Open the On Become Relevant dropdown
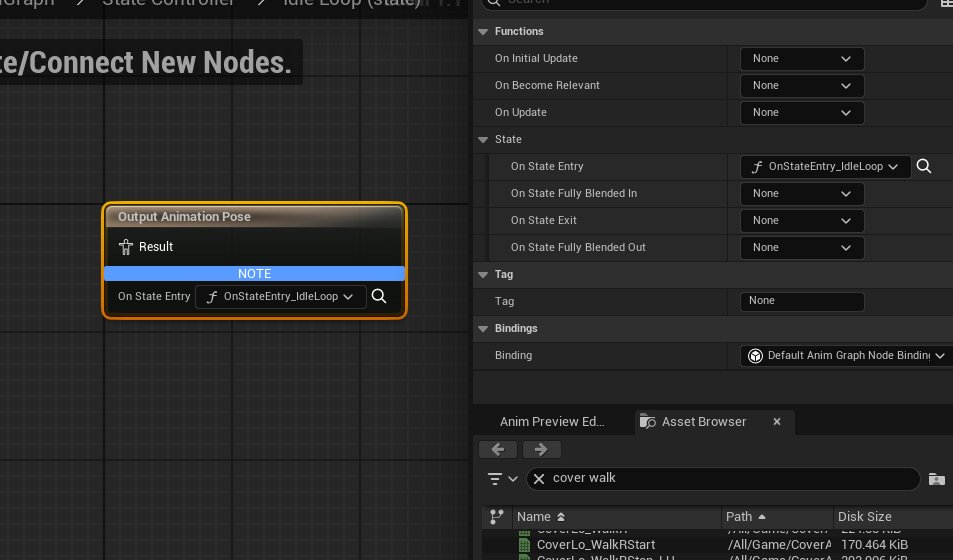 802,86
